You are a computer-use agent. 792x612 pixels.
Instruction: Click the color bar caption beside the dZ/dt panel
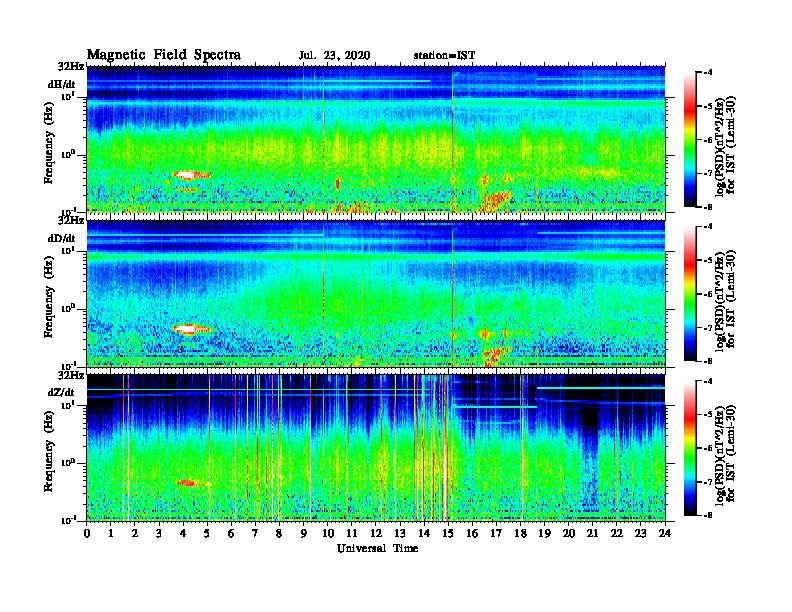pos(725,455)
